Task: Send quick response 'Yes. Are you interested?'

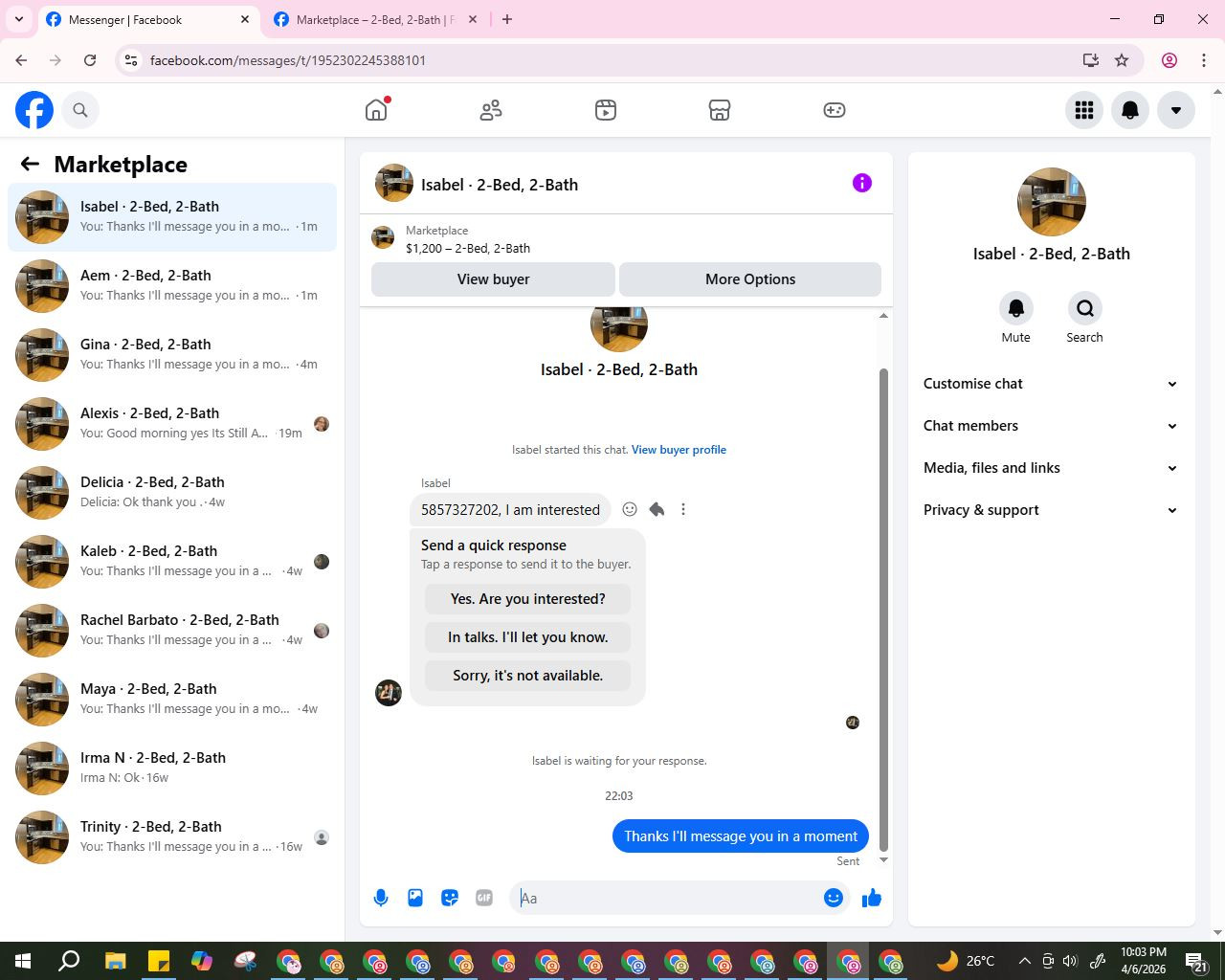Action: coord(527,599)
